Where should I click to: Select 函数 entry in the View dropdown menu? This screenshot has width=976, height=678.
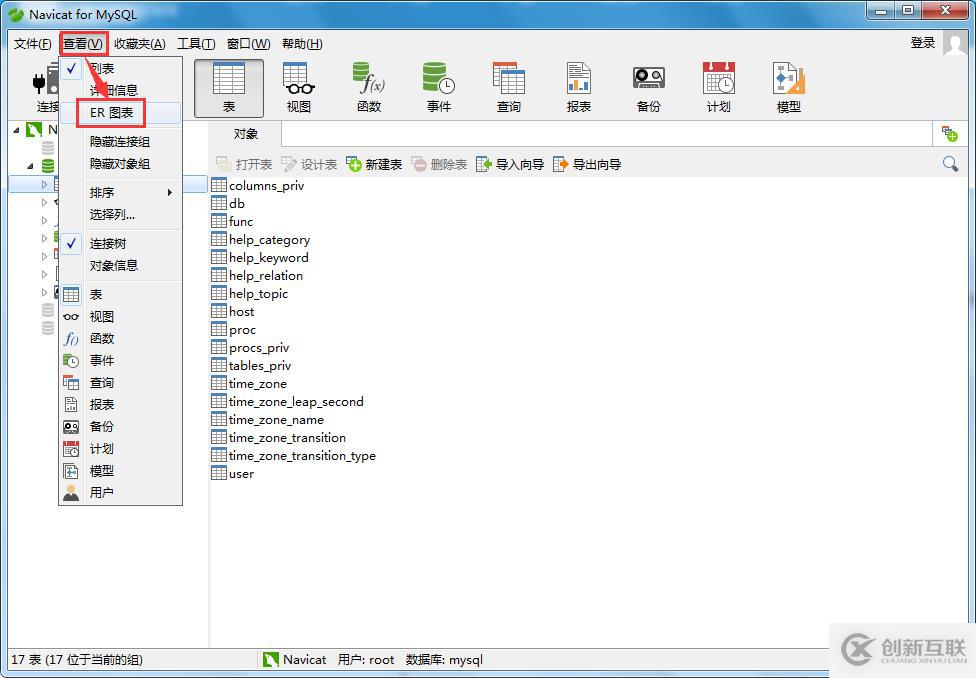pyautogui.click(x=121, y=339)
